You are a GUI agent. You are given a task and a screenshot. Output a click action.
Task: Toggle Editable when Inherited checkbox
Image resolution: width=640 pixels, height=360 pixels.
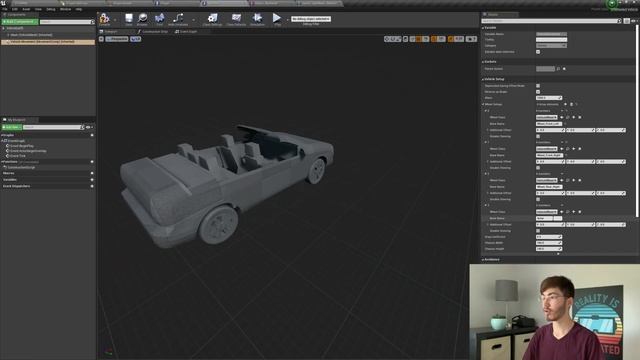tap(538, 52)
